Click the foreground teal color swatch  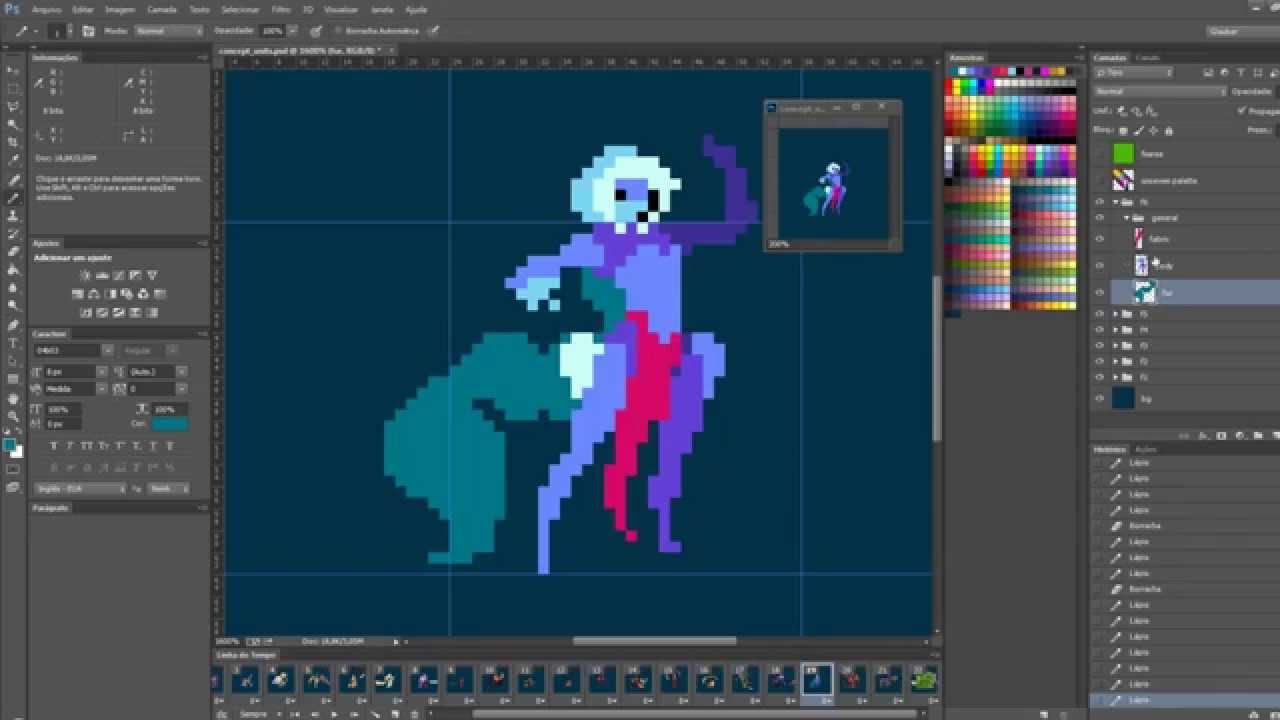(x=9, y=444)
